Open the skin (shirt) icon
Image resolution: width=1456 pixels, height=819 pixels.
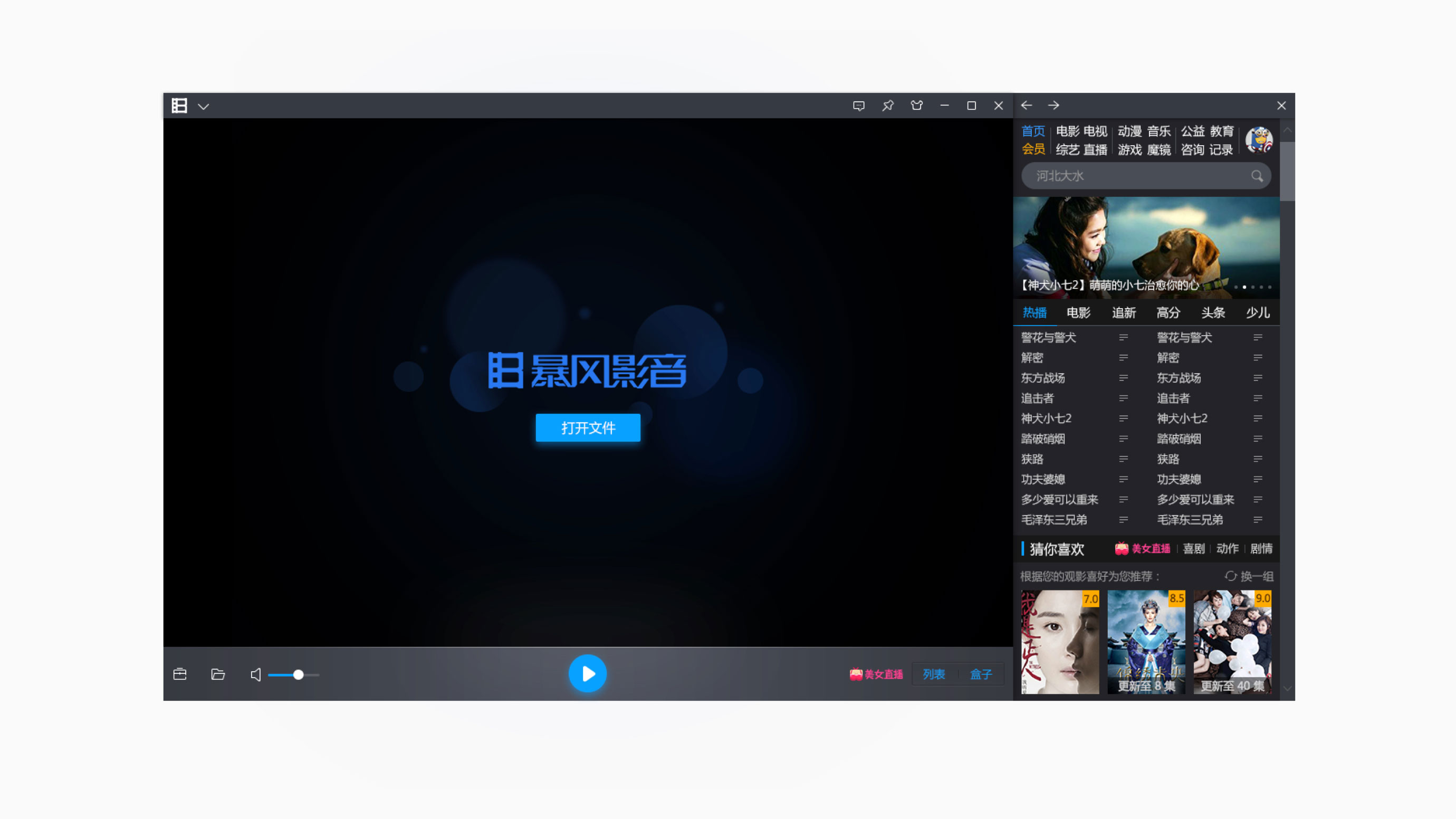[x=917, y=105]
